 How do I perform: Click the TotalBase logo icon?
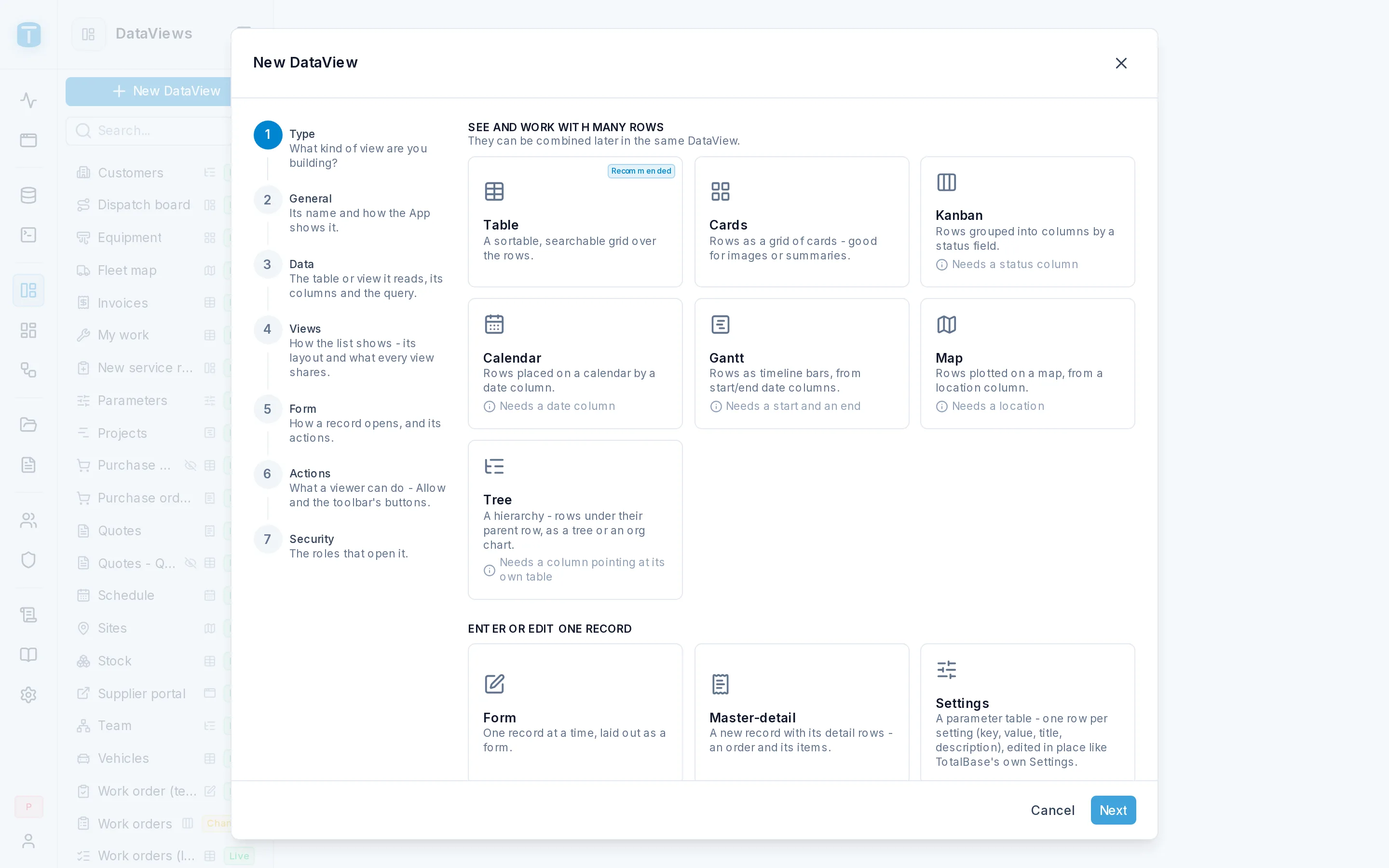pos(28,34)
